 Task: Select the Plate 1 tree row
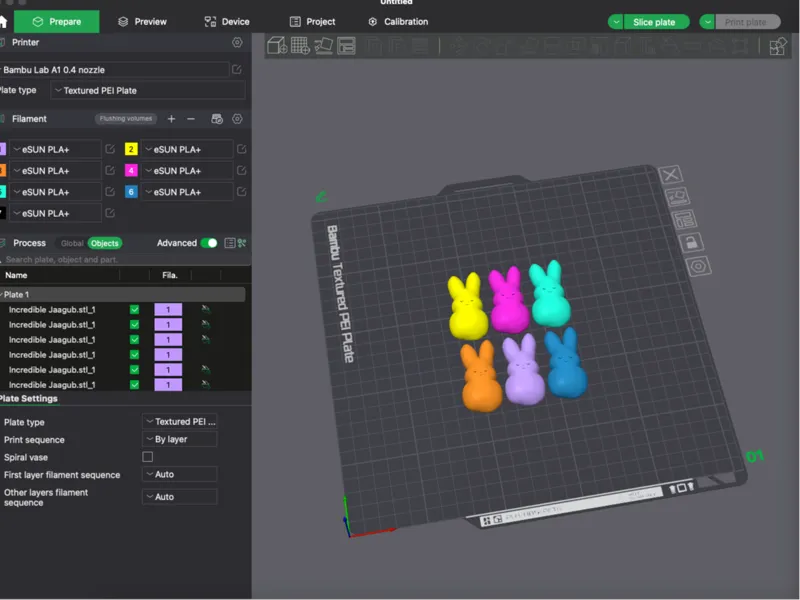coord(122,294)
